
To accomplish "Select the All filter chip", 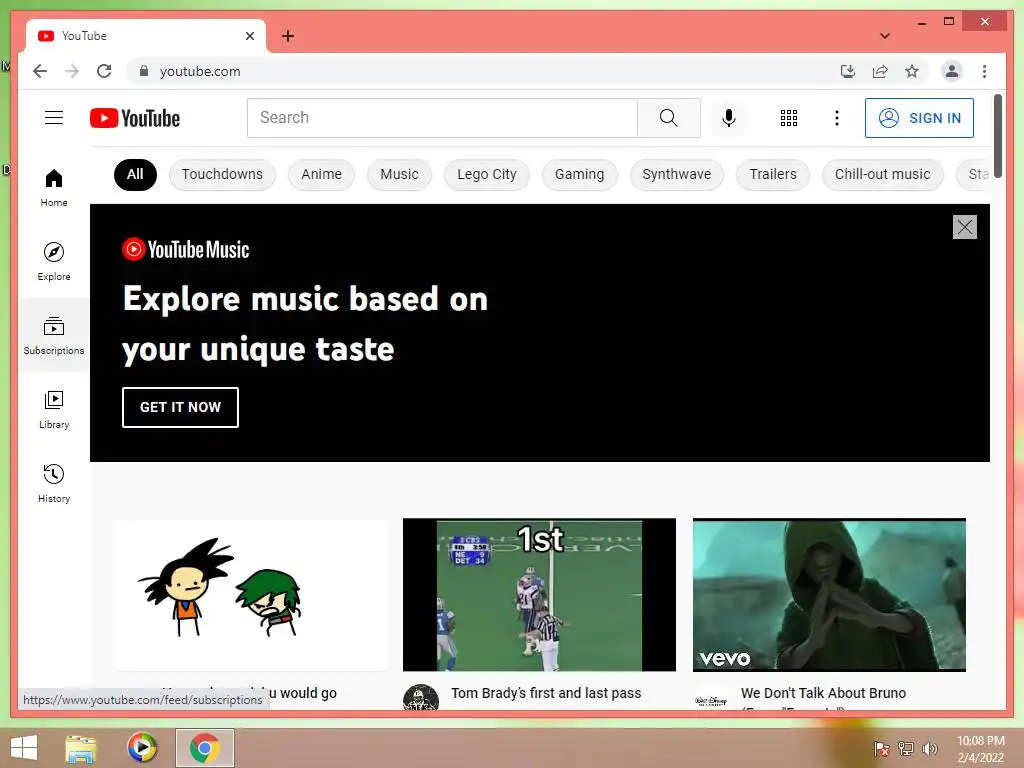I will tap(135, 174).
